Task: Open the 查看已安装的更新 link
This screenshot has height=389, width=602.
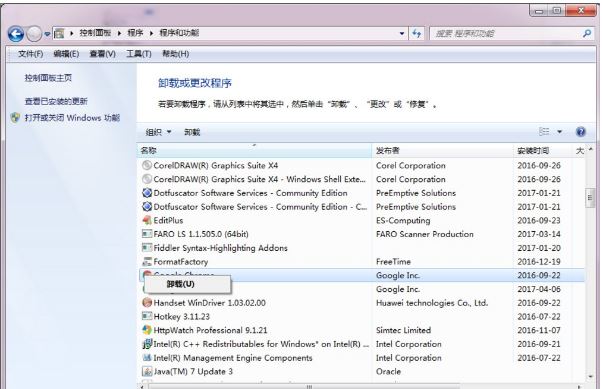Action: pyautogui.click(x=56, y=101)
